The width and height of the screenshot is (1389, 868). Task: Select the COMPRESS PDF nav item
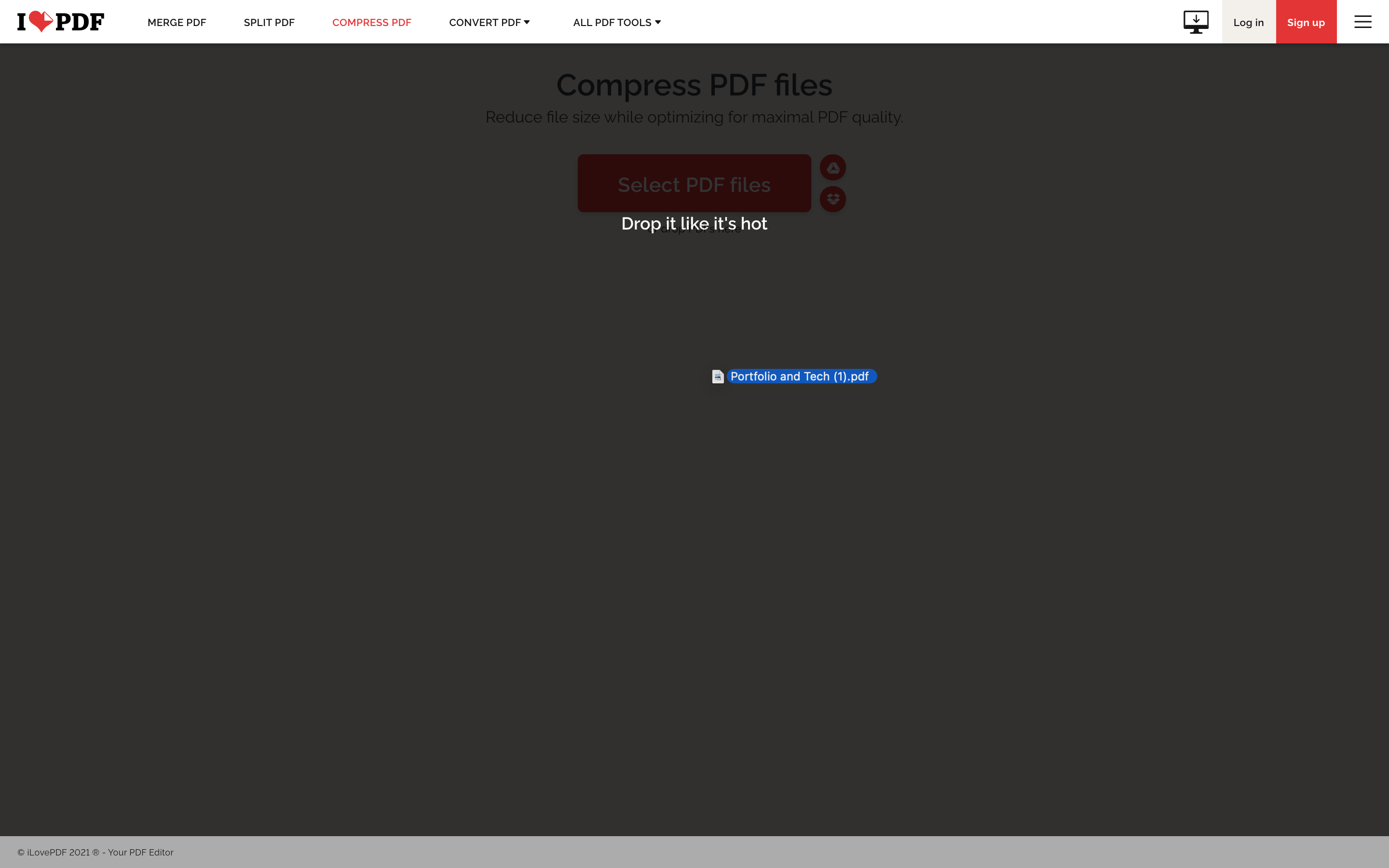point(371,22)
